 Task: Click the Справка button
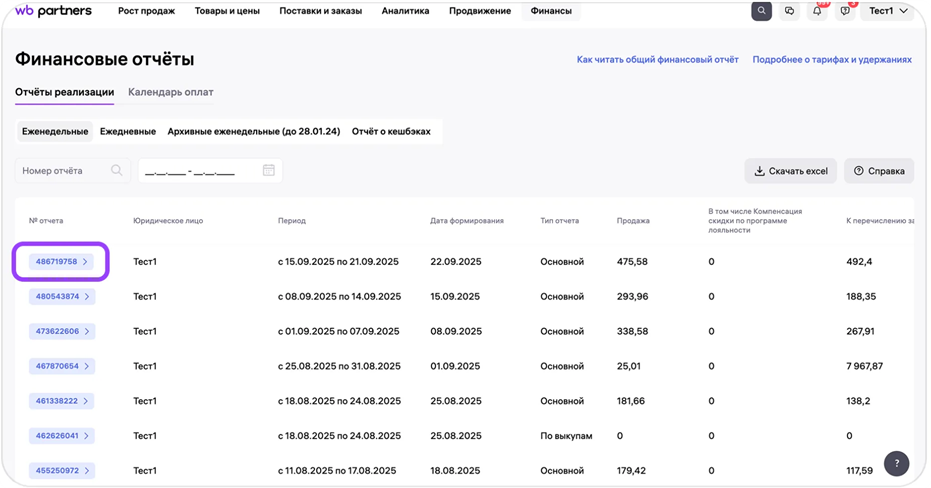[879, 171]
